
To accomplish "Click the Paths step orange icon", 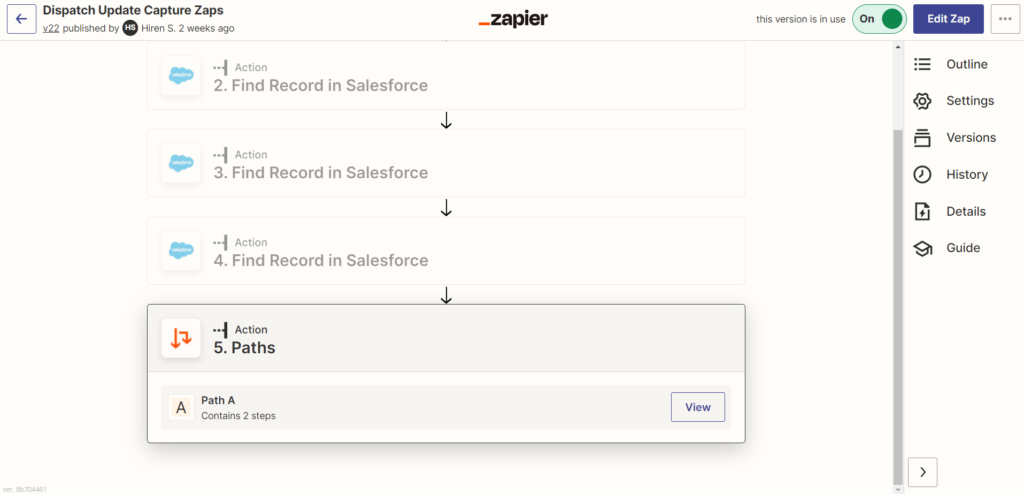I will pos(181,338).
